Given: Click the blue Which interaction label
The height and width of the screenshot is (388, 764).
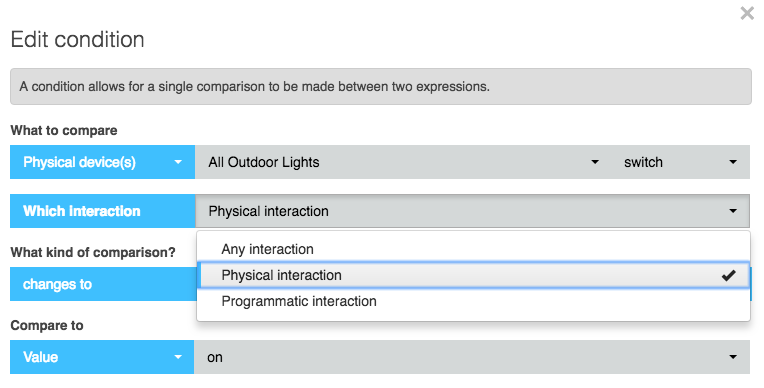Looking at the screenshot, I should point(102,211).
